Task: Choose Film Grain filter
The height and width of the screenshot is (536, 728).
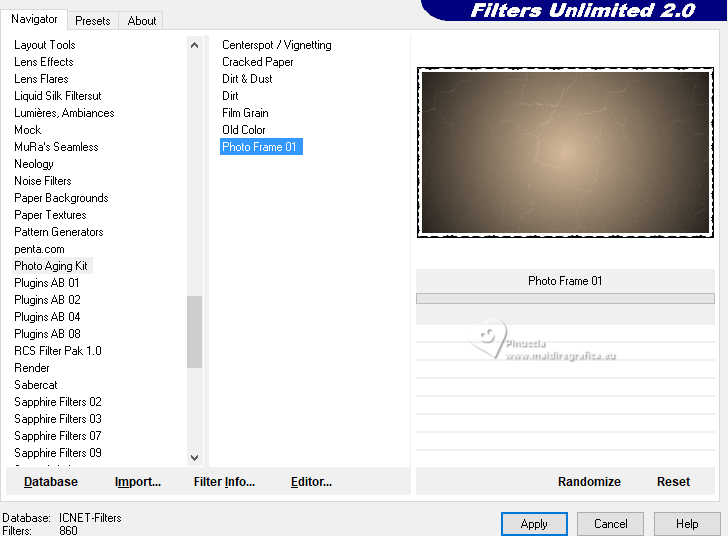Action: (245, 113)
